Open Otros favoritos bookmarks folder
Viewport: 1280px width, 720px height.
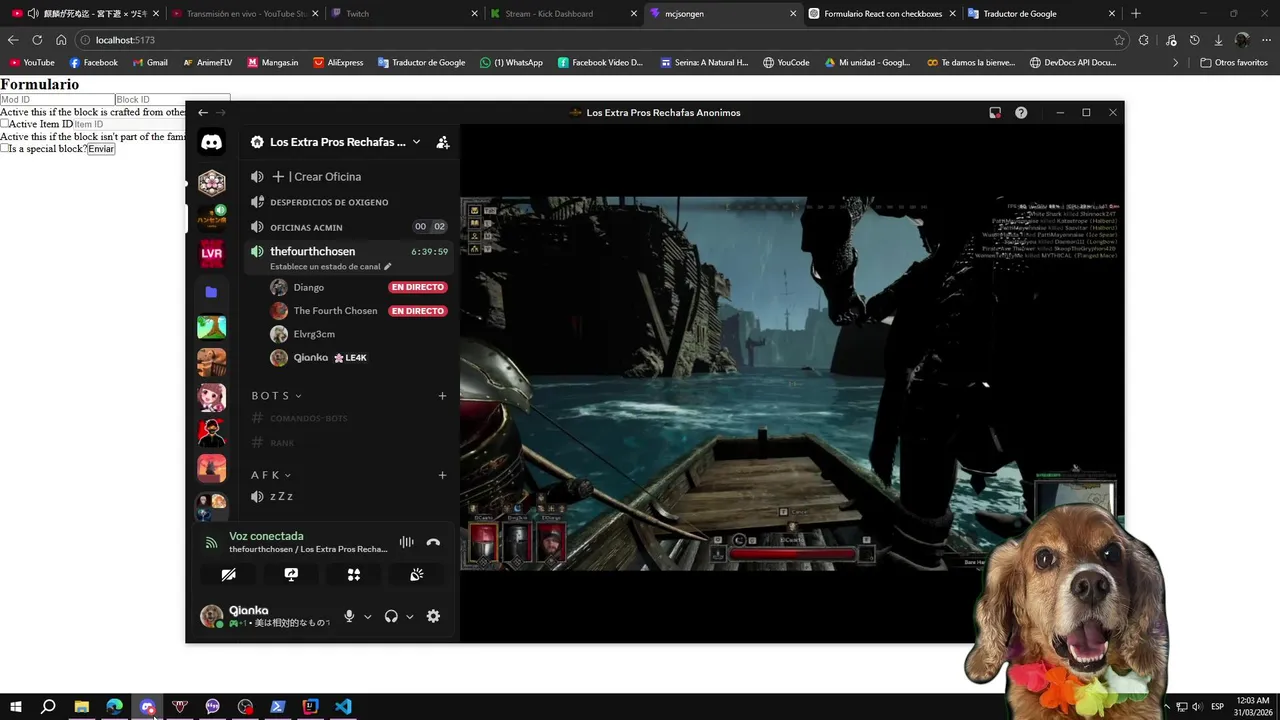pos(1234,62)
